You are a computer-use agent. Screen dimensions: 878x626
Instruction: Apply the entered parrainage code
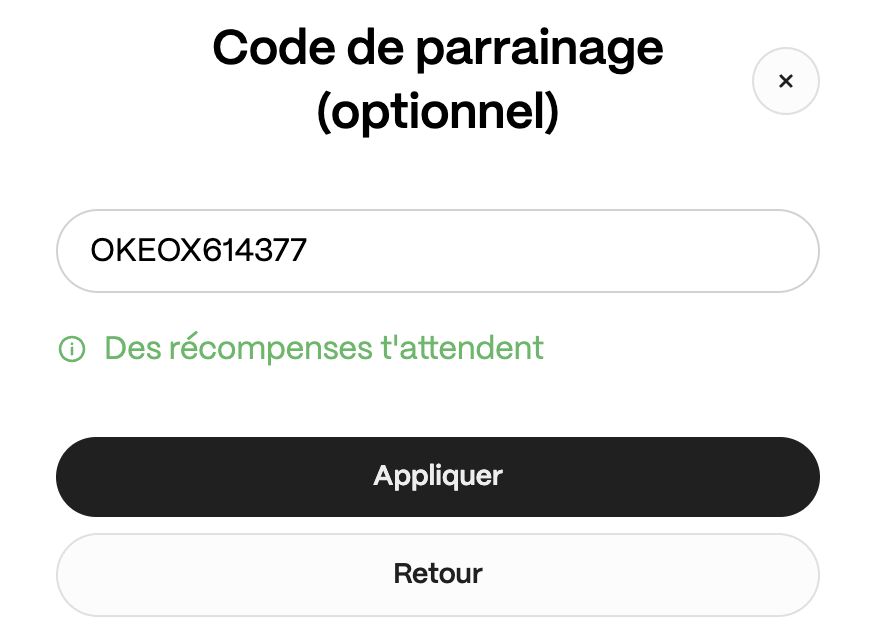point(438,476)
